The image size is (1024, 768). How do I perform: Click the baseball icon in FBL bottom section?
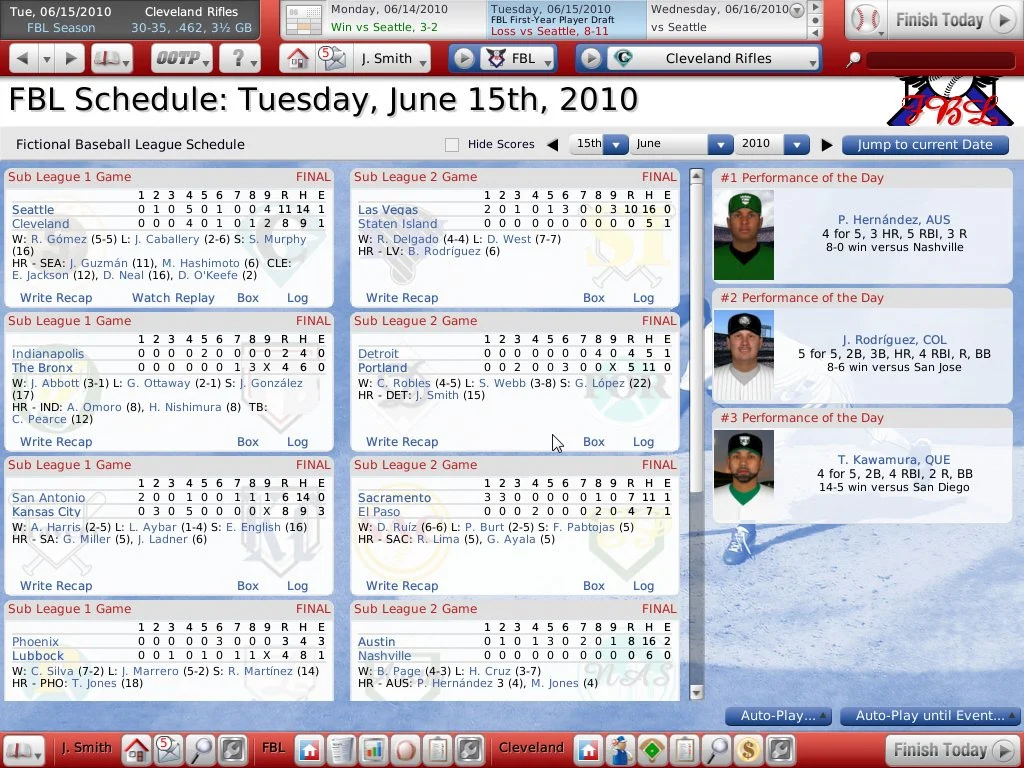click(x=405, y=749)
